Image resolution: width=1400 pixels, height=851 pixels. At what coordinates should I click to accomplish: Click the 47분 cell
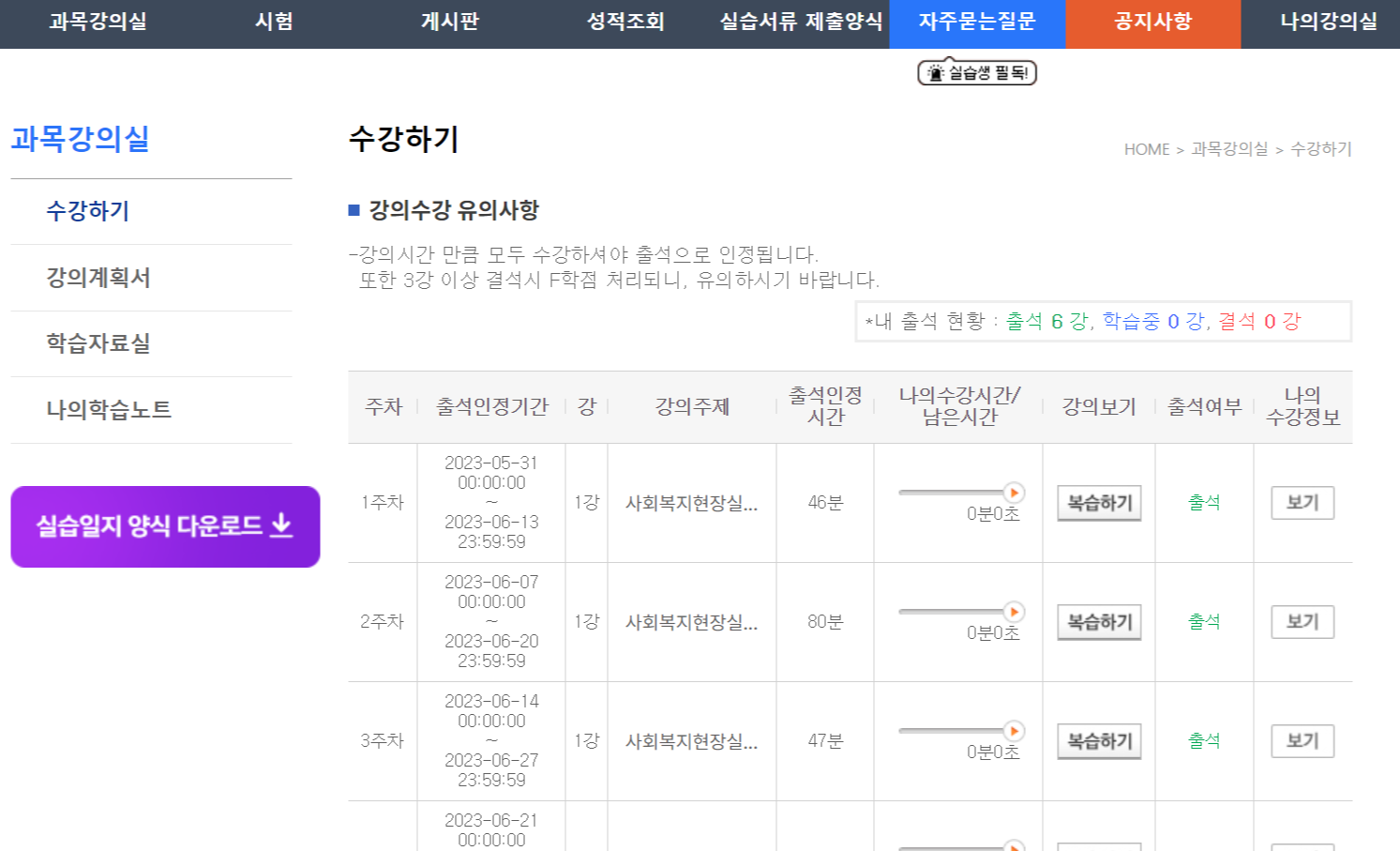(825, 741)
